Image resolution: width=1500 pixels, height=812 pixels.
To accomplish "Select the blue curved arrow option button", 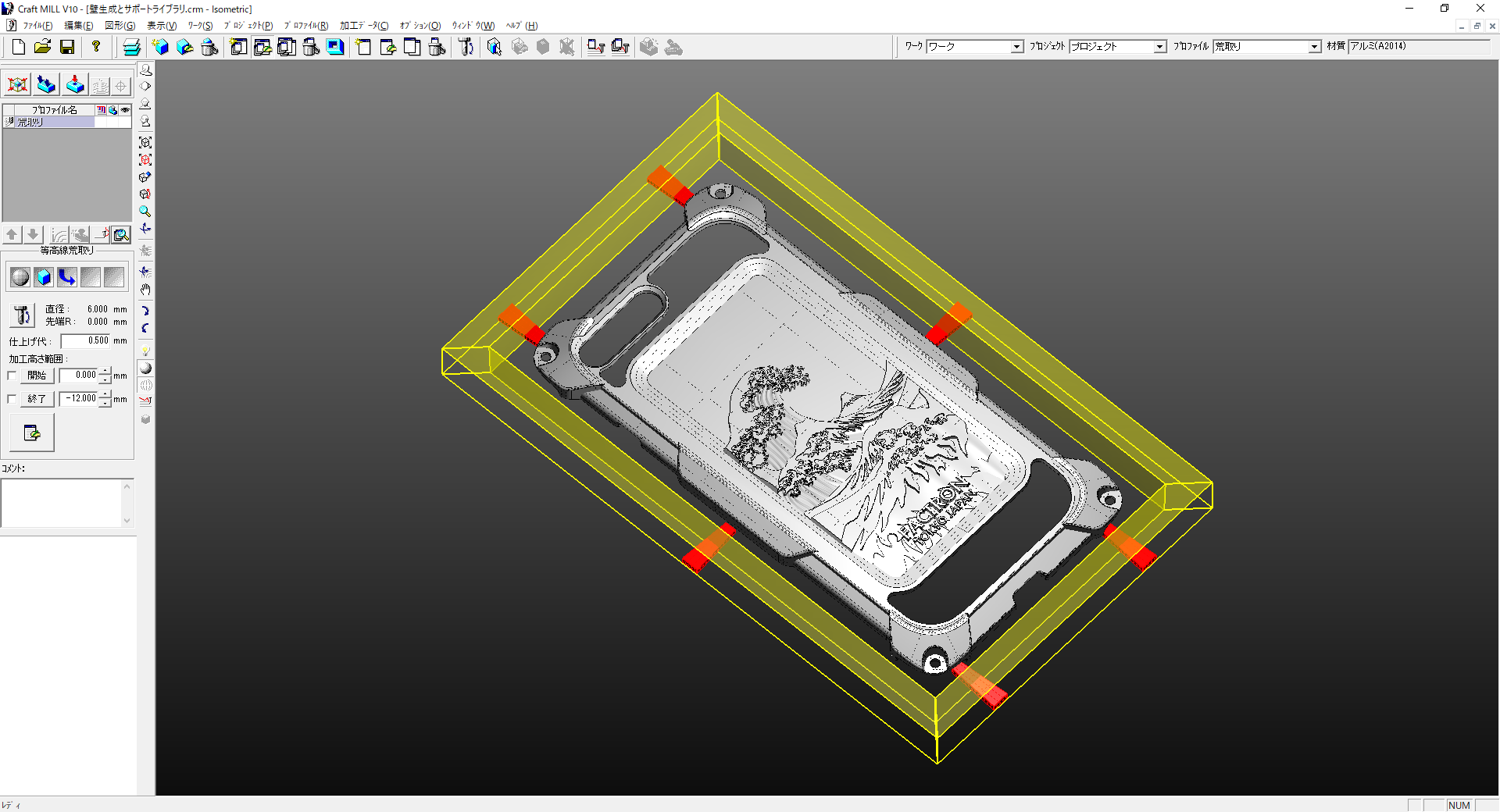I will pyautogui.click(x=67, y=277).
